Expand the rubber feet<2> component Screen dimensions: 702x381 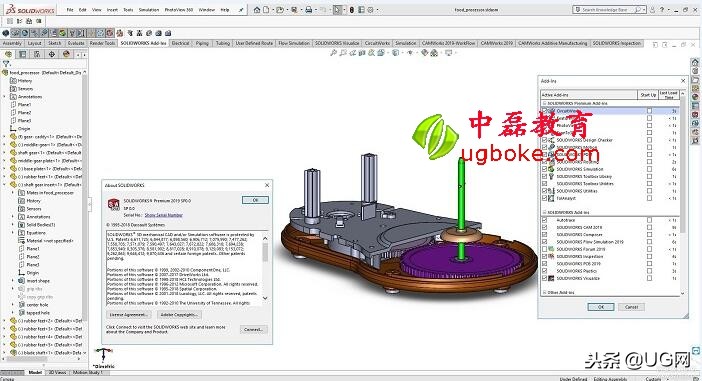[x=4, y=321]
